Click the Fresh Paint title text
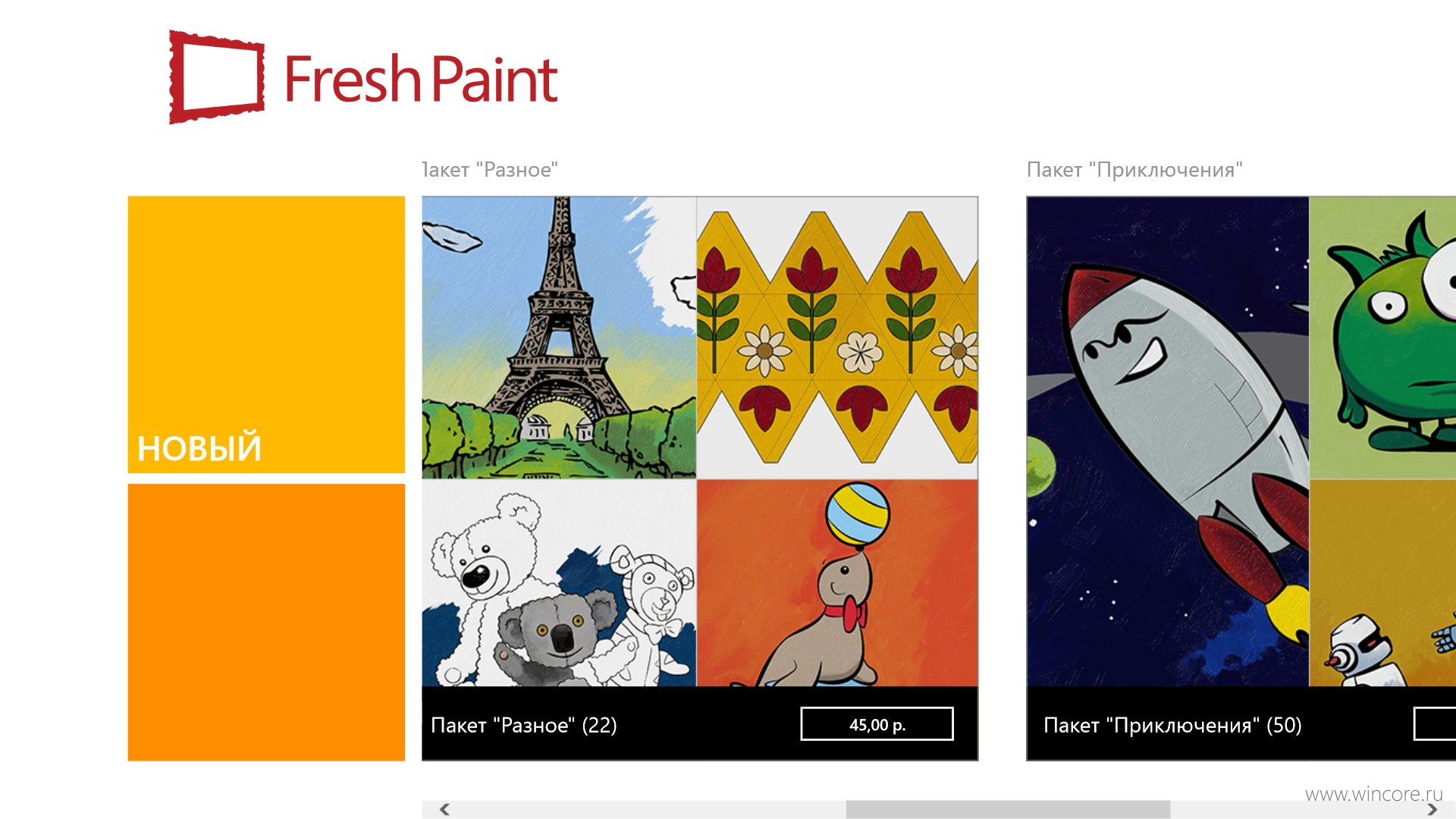 click(x=422, y=78)
